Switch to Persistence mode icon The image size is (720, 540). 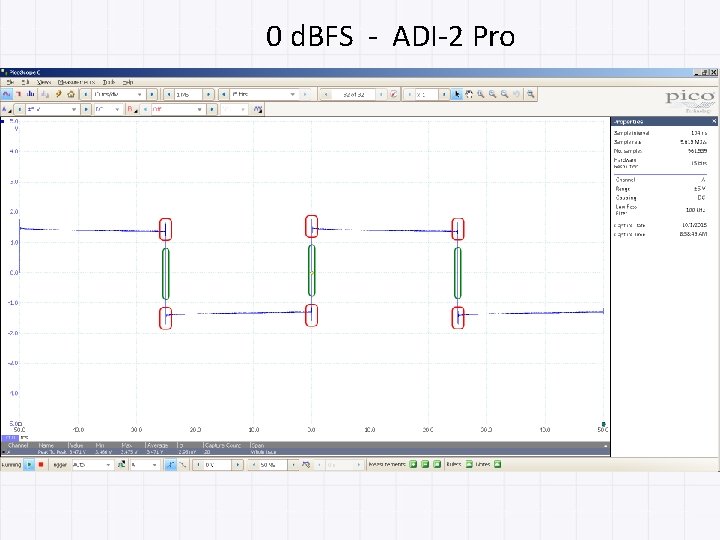point(19,94)
